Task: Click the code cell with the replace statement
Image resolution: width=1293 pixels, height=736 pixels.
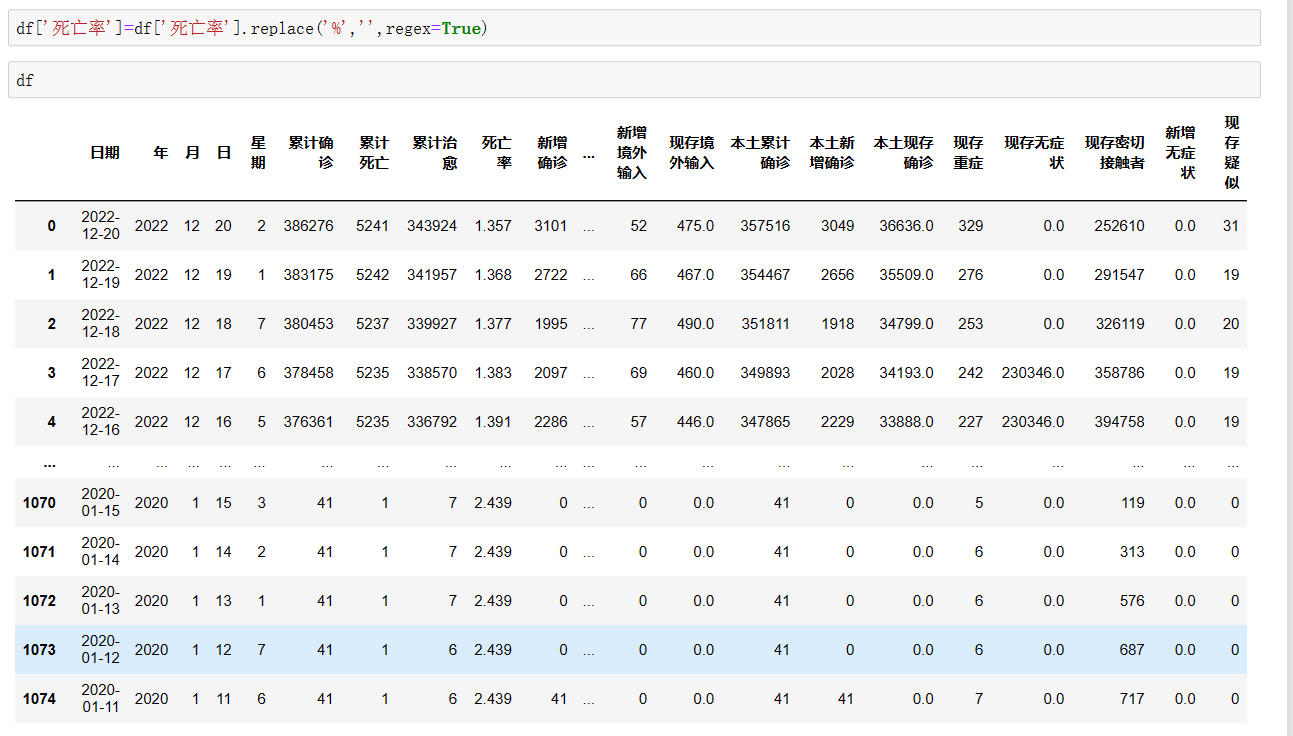Action: pyautogui.click(x=634, y=28)
